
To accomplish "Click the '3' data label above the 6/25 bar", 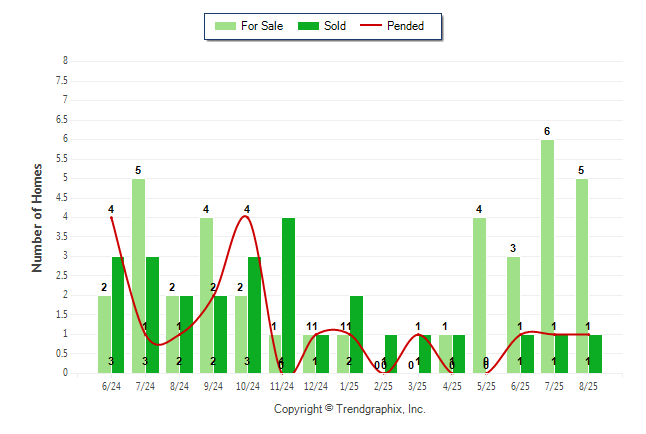I will 513,248.
